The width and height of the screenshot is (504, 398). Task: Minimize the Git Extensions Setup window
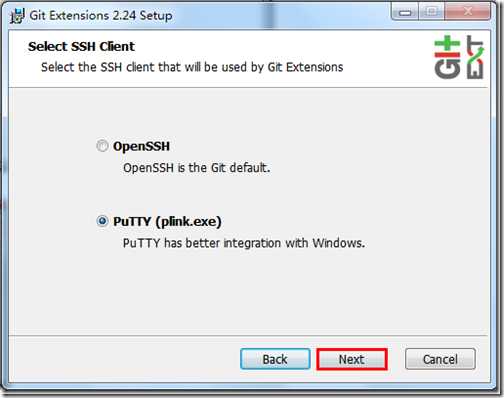tap(405, 13)
